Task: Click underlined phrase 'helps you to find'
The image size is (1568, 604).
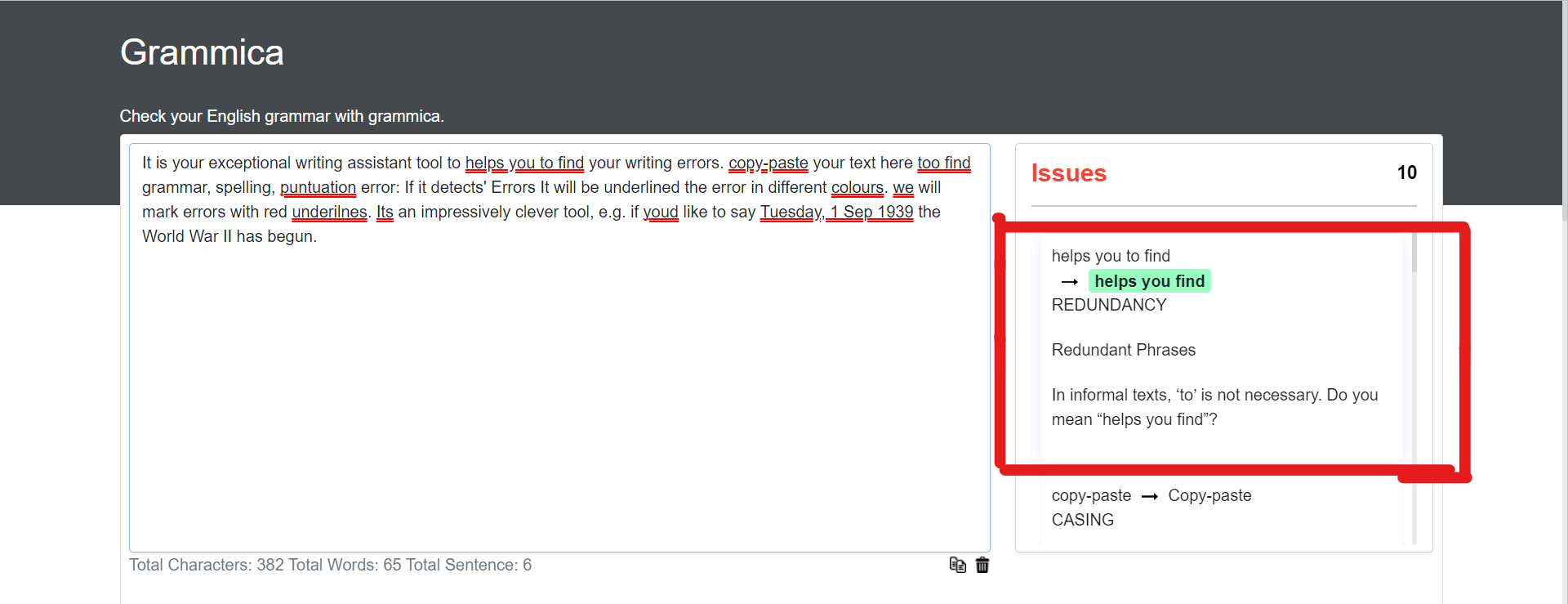Action: tap(524, 163)
